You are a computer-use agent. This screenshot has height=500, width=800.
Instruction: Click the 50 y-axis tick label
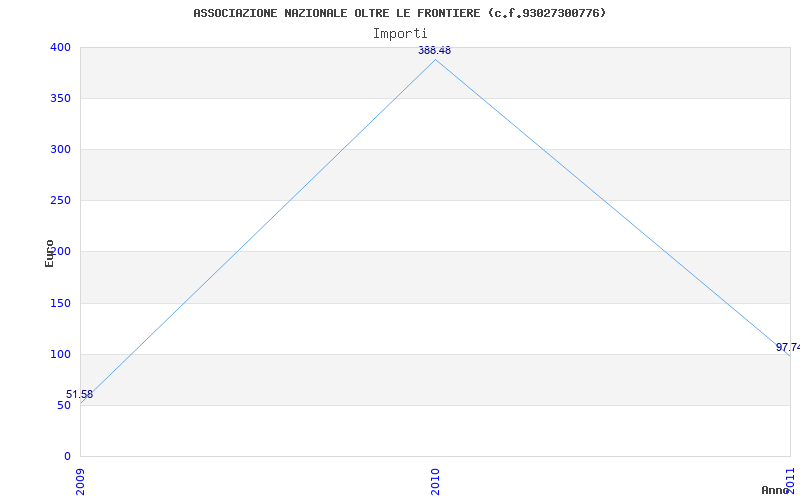click(64, 406)
